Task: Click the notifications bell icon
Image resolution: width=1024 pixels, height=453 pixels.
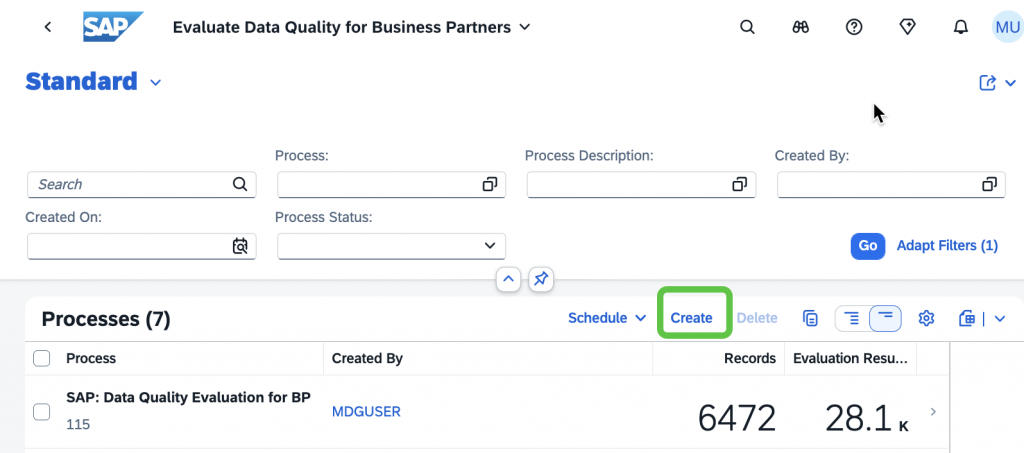Action: click(960, 27)
